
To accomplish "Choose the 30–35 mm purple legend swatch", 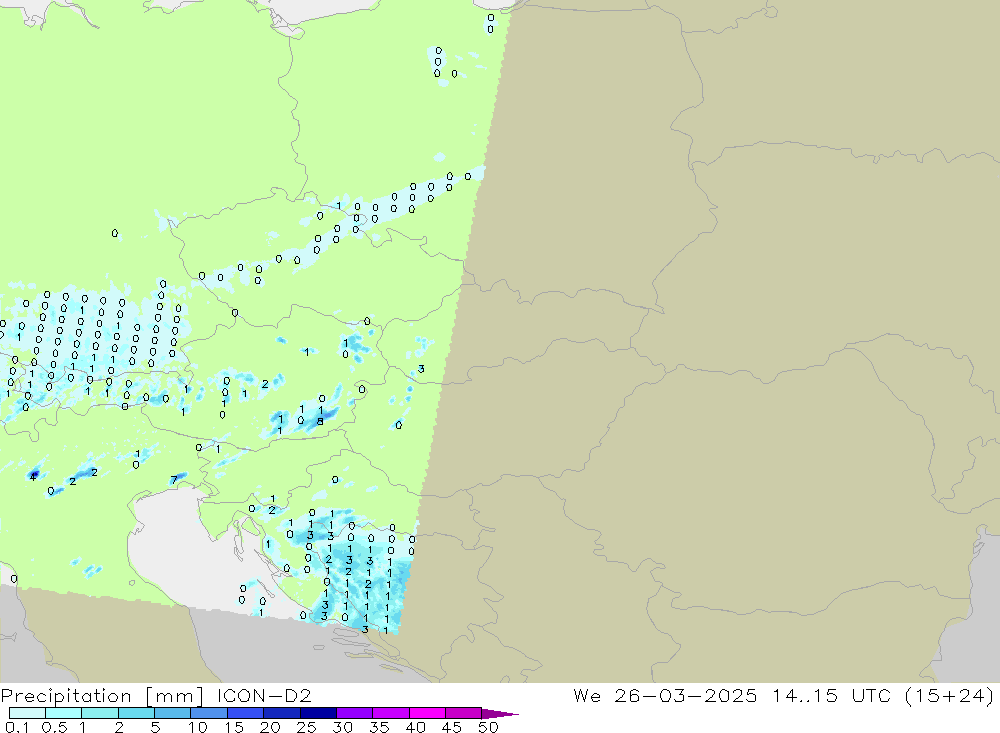I will (354, 713).
